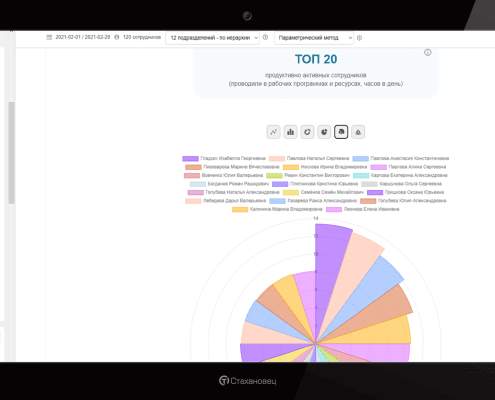The width and height of the screenshot is (495, 400).
Task: Click the ТОП 20 heading
Action: pyautogui.click(x=316, y=59)
